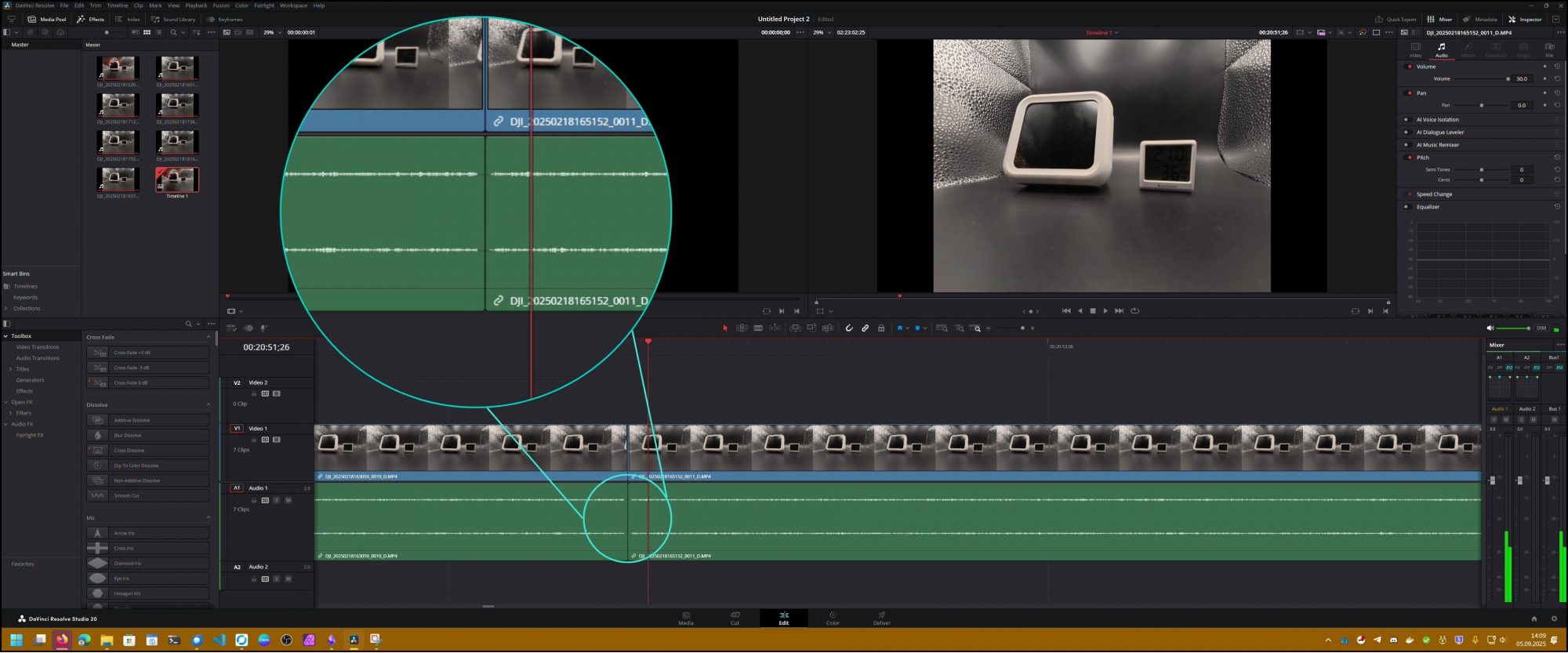Viewport: 1568px width, 653px height.
Task: Collapse the Toolbox tree section
Action: [x=6, y=336]
